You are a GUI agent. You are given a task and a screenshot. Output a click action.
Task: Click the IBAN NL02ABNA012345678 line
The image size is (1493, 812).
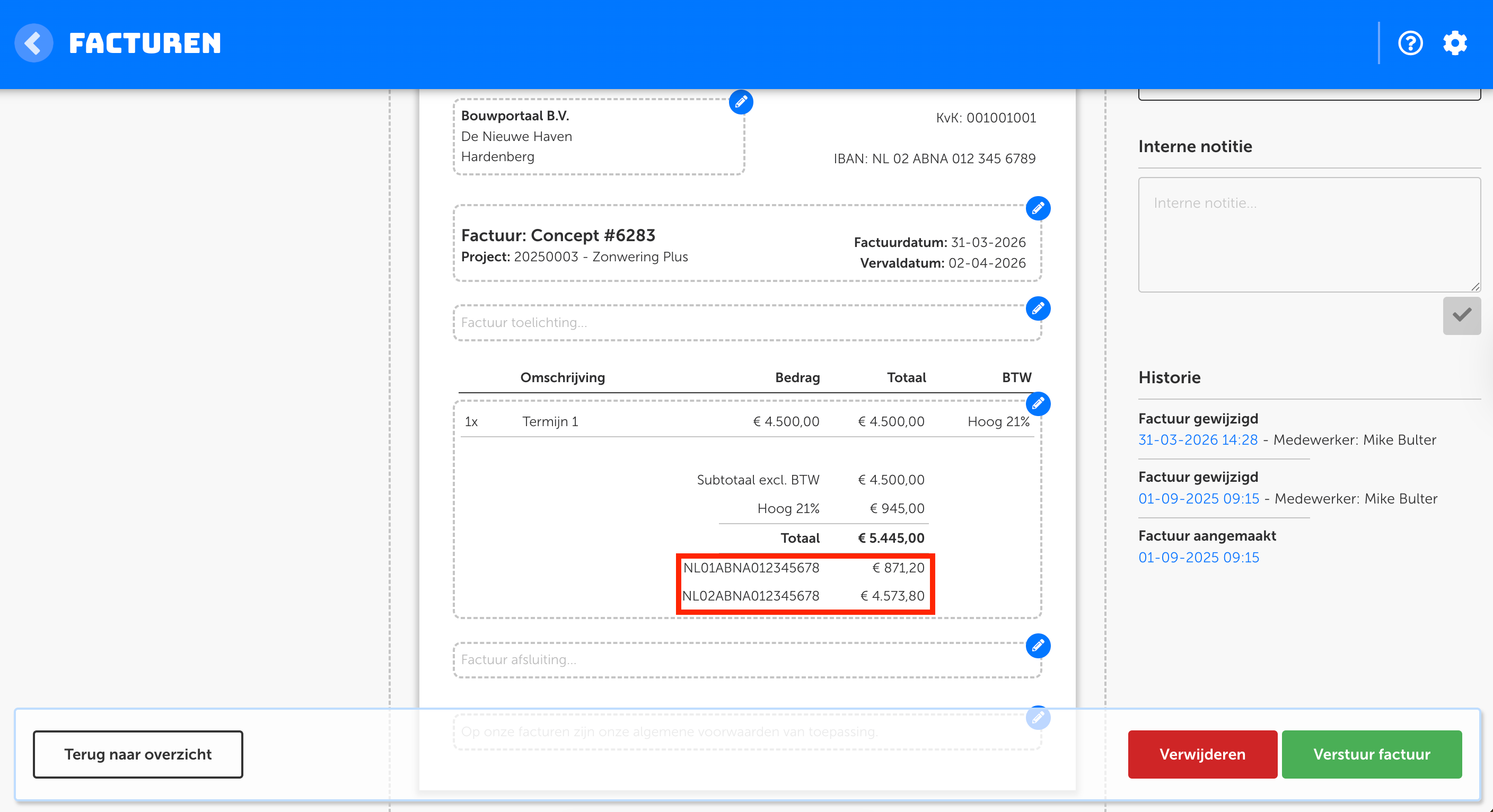pos(751,596)
